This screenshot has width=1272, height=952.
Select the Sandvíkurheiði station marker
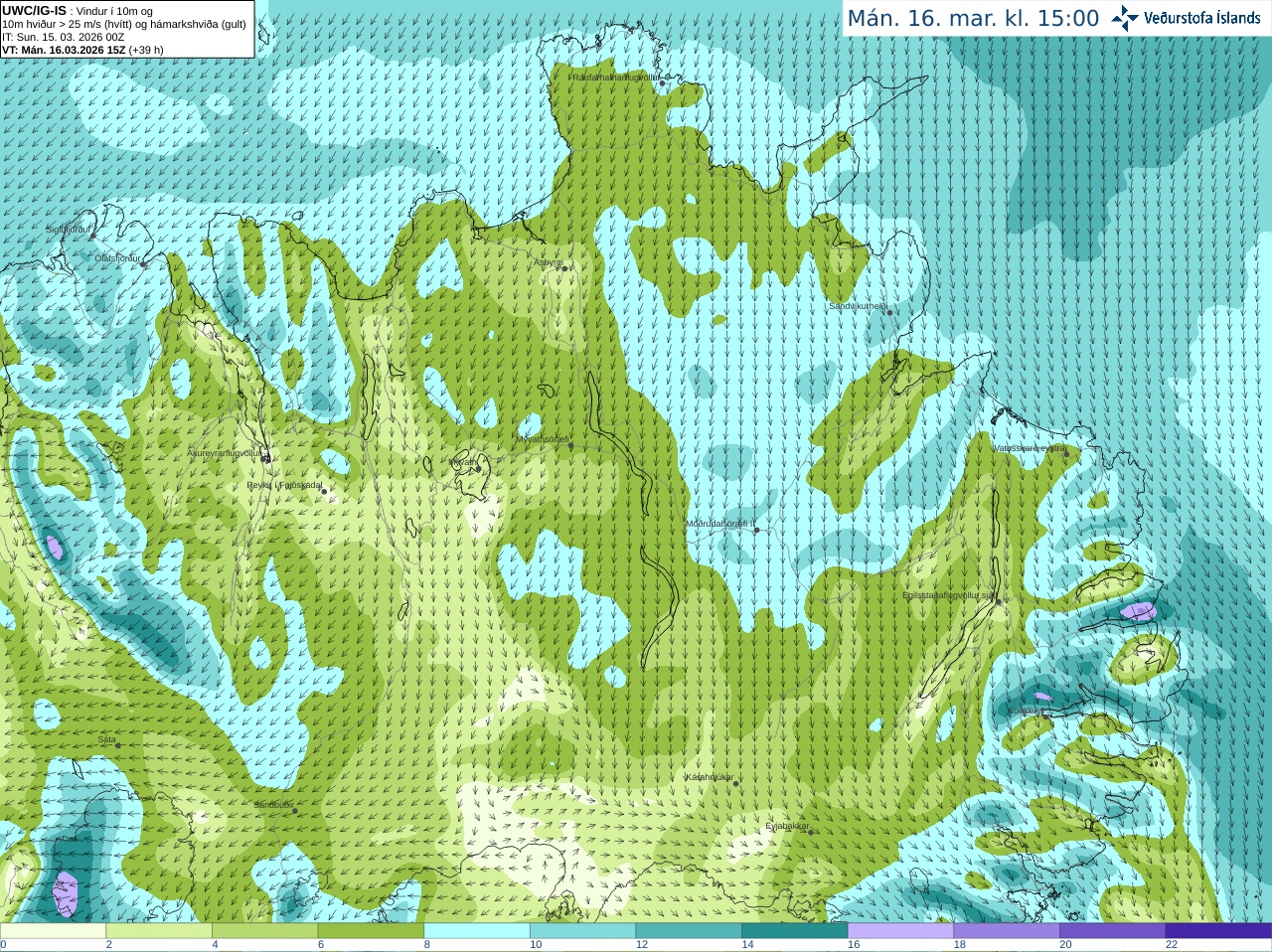(x=889, y=312)
